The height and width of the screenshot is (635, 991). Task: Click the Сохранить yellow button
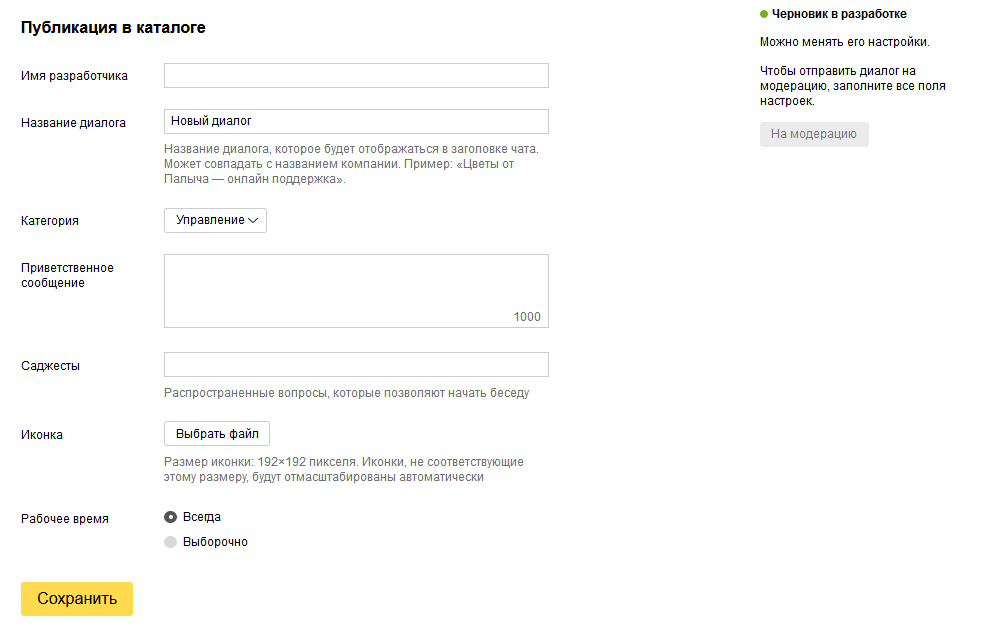tap(77, 599)
